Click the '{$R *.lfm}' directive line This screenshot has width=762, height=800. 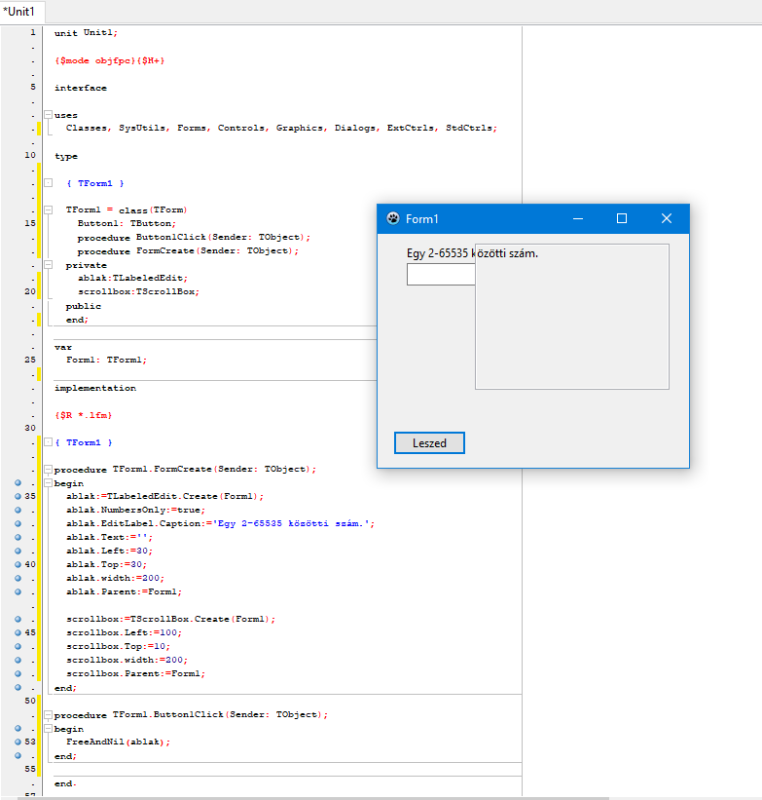[x=83, y=415]
